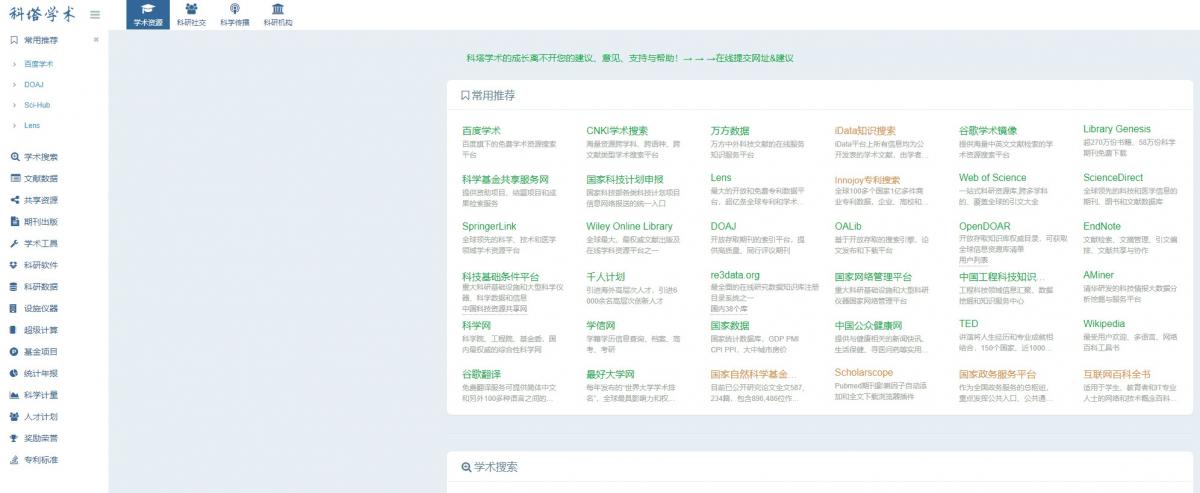
Task: Click the 共享资源 share icon in sidebar
Action: click(x=14, y=200)
